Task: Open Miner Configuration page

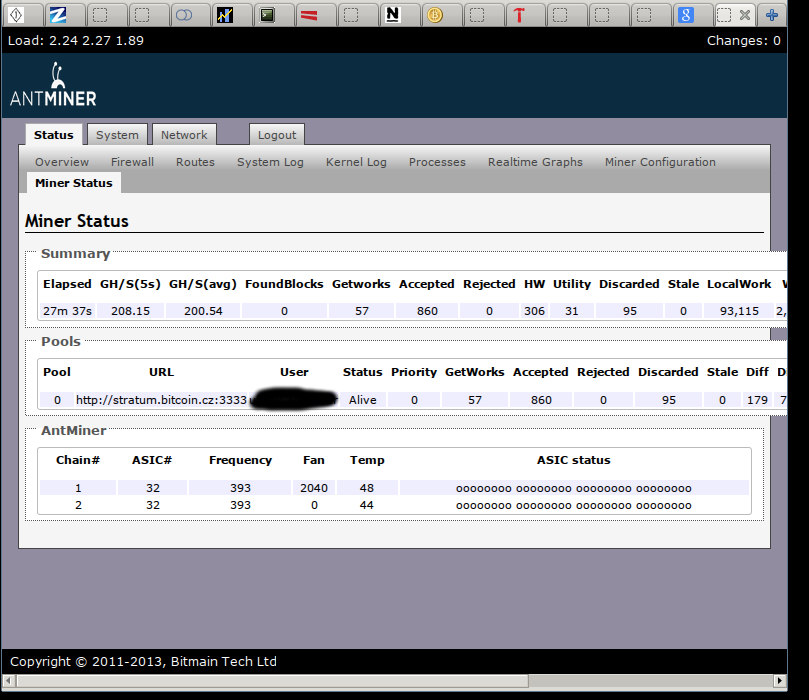Action: click(659, 162)
